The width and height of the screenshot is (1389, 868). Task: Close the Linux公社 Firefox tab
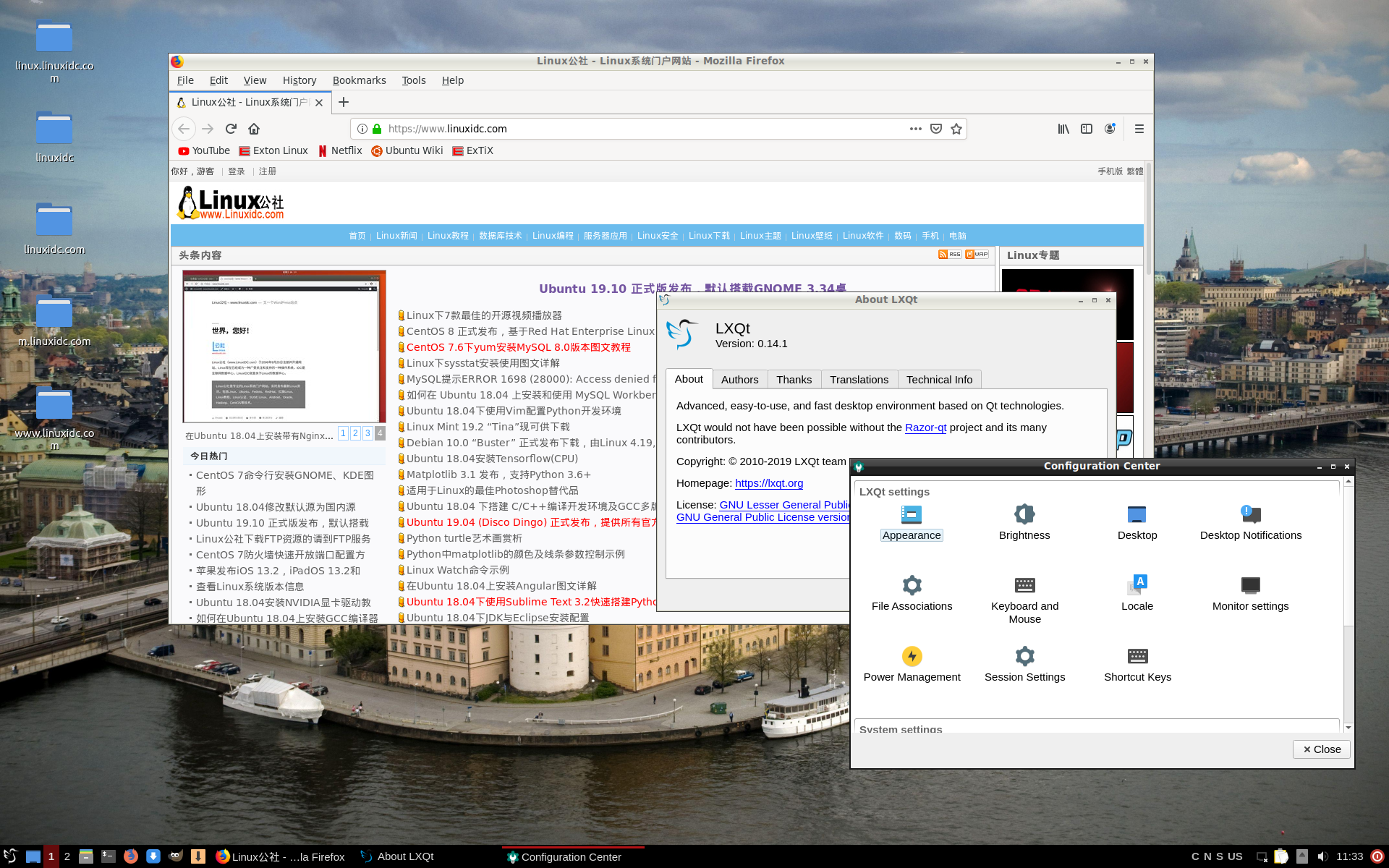coord(319,103)
